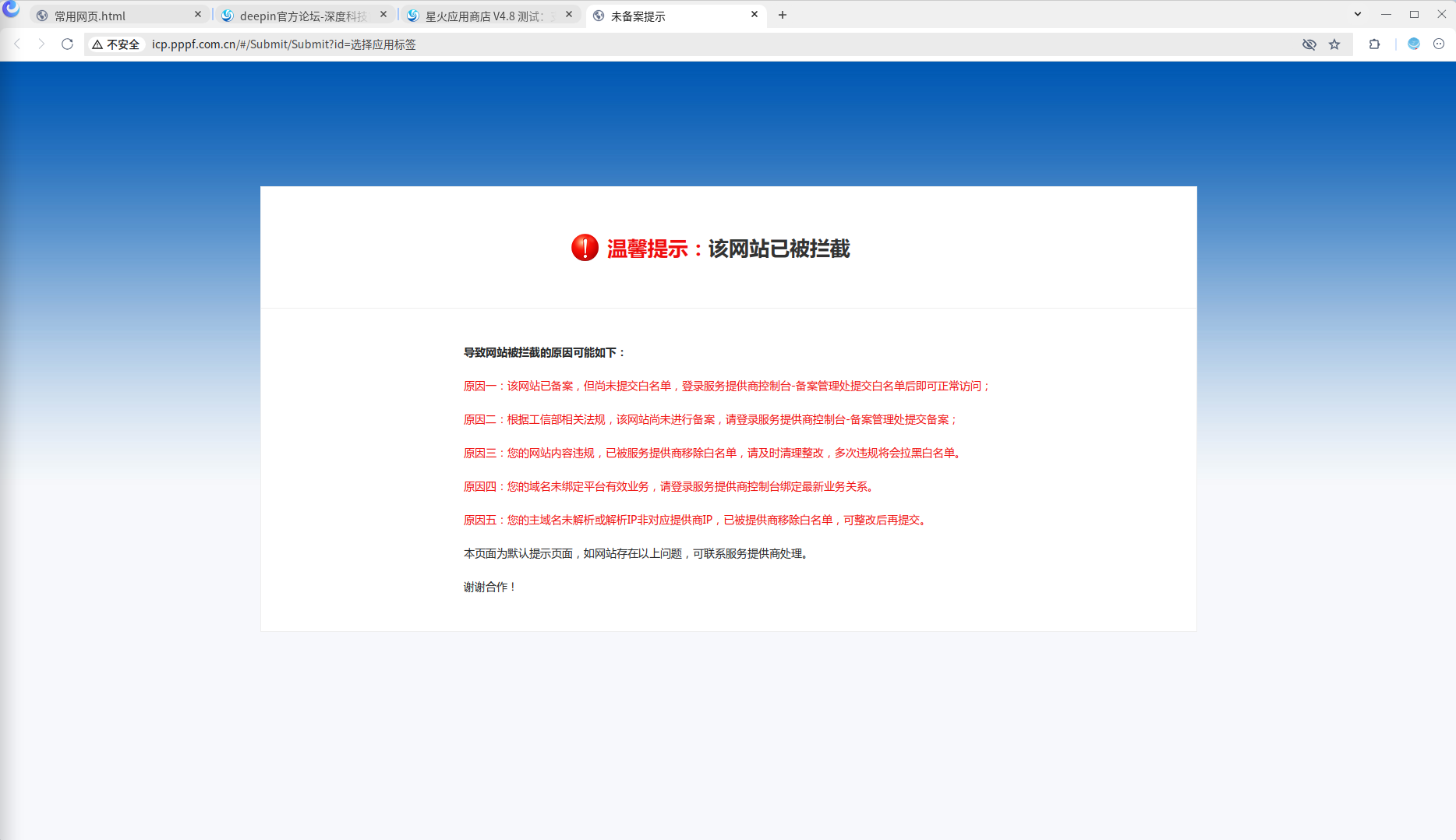Maximize the browser window
The image size is (1456, 840).
pyautogui.click(x=1414, y=15)
